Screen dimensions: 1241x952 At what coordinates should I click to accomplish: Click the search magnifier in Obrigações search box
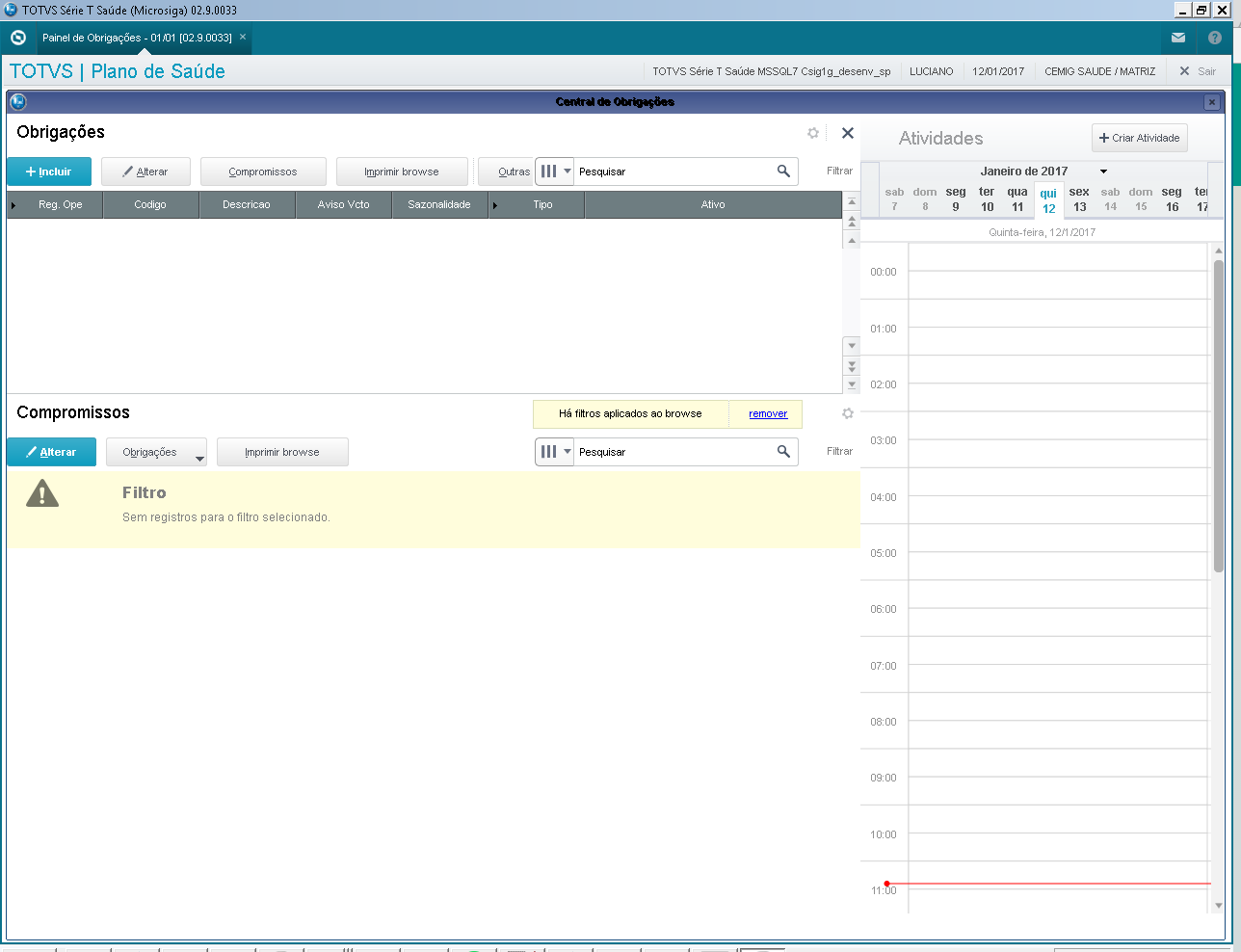pyautogui.click(x=783, y=172)
